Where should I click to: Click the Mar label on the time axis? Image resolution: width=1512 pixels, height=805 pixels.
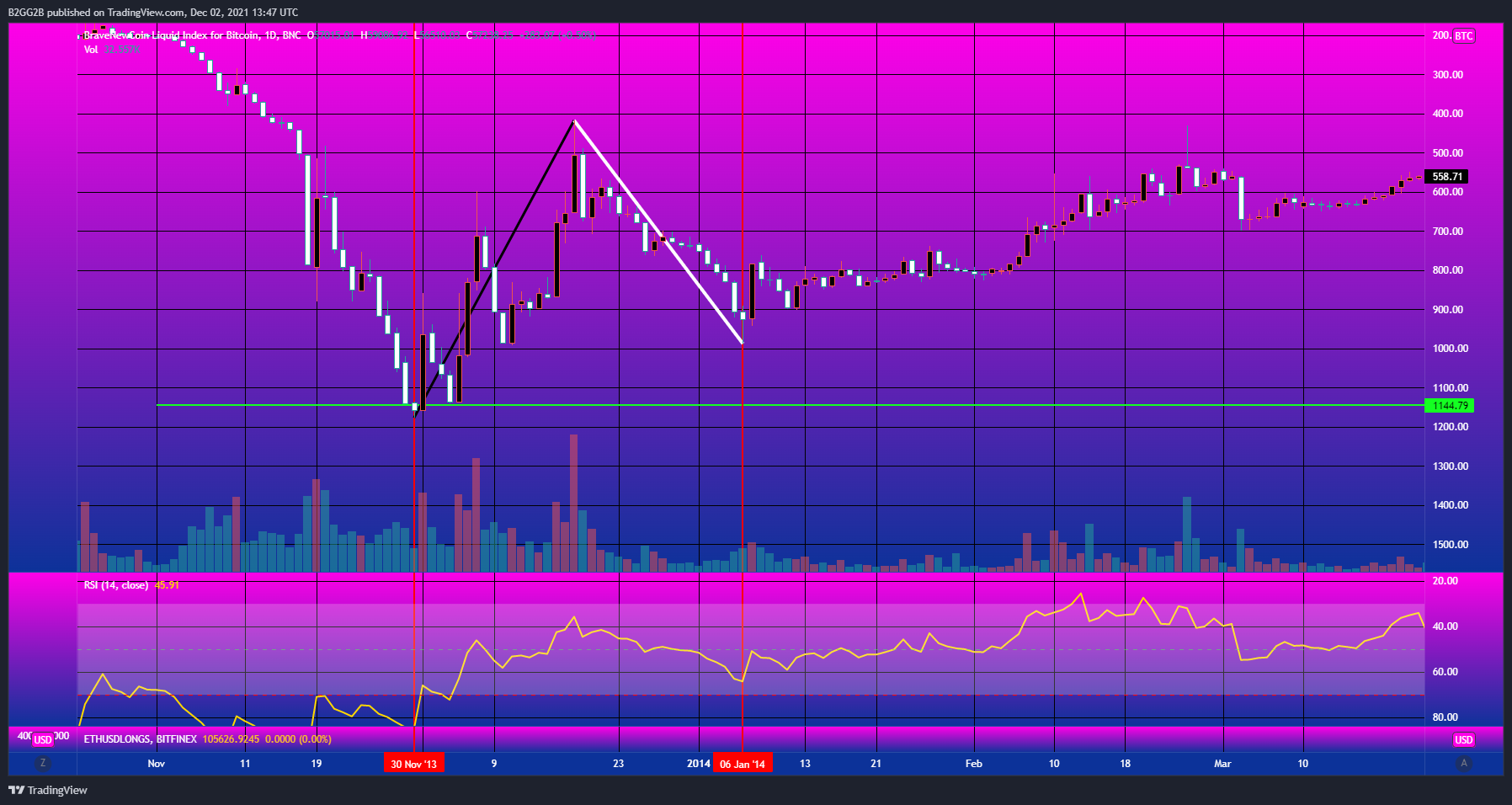[x=1222, y=764]
